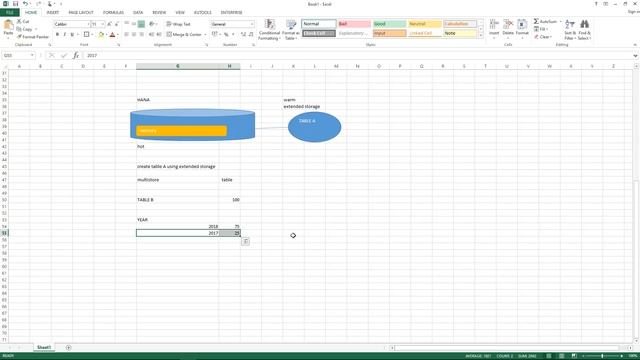Switch to the DATA tab
The width and height of the screenshot is (640, 360).
pyautogui.click(x=138, y=12)
